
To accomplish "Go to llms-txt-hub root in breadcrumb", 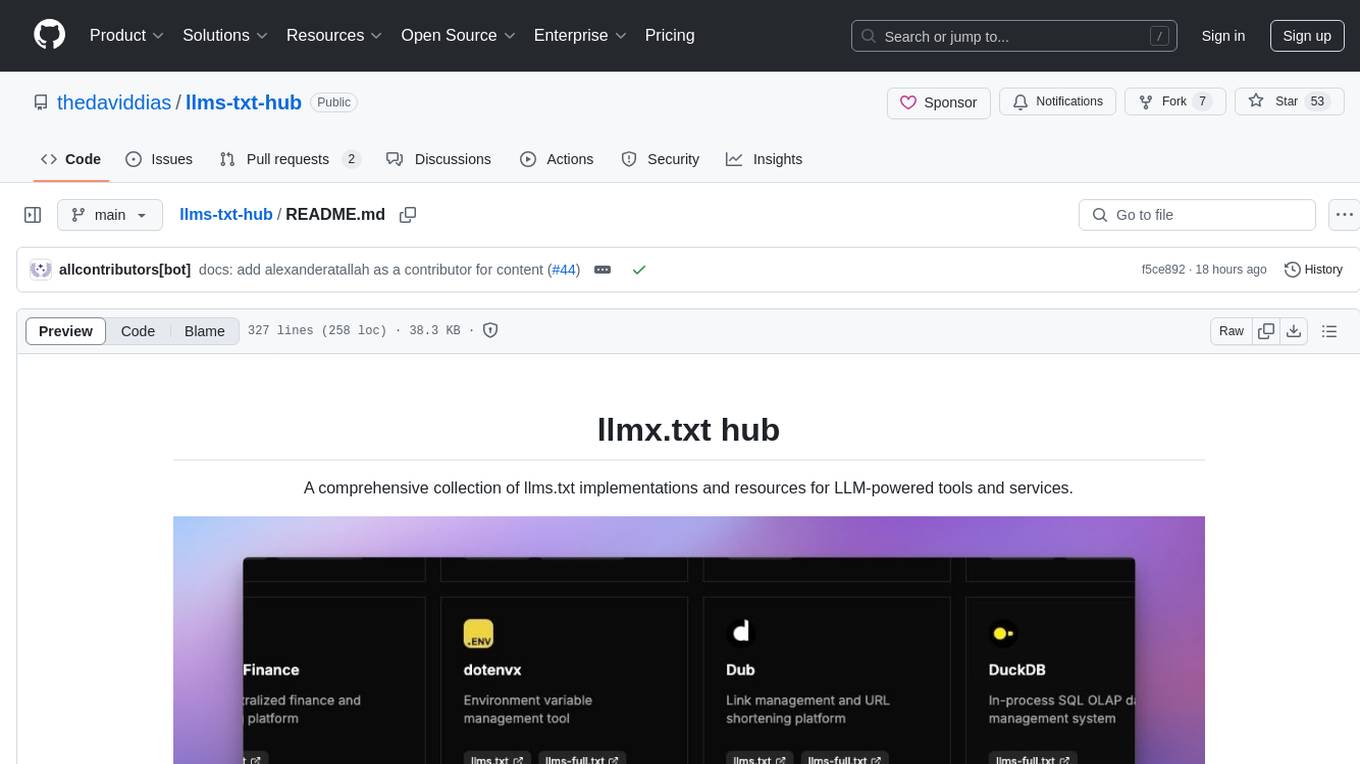I will 226,215.
